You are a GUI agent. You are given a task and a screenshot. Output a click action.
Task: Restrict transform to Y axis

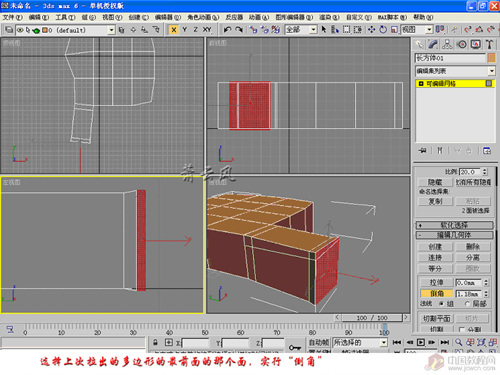(x=184, y=30)
